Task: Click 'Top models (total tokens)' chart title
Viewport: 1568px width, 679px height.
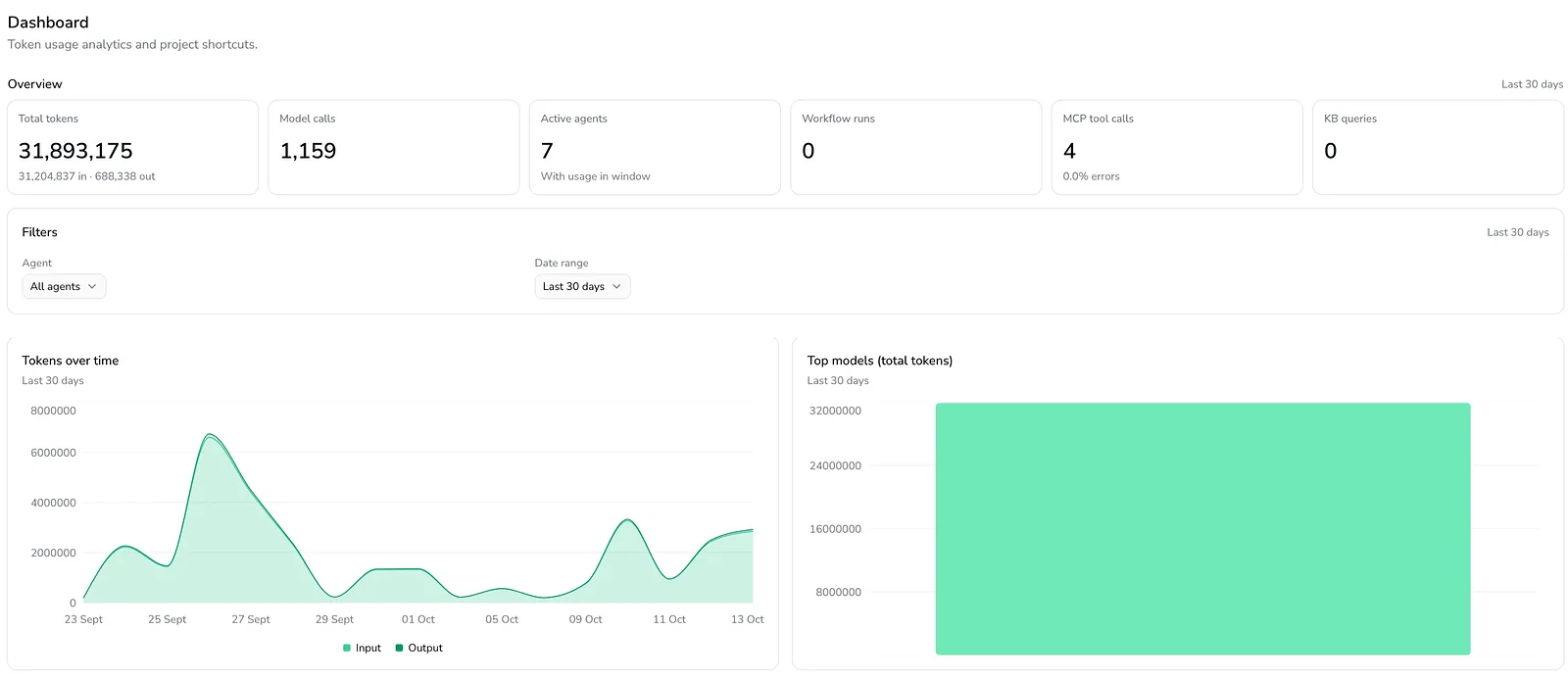Action: [880, 361]
